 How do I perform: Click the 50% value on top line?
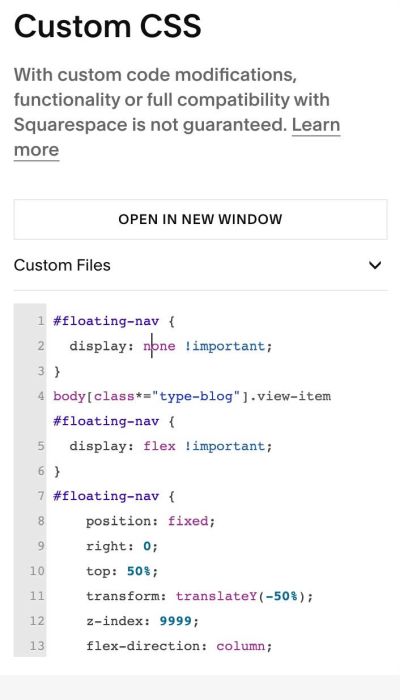coord(139,571)
